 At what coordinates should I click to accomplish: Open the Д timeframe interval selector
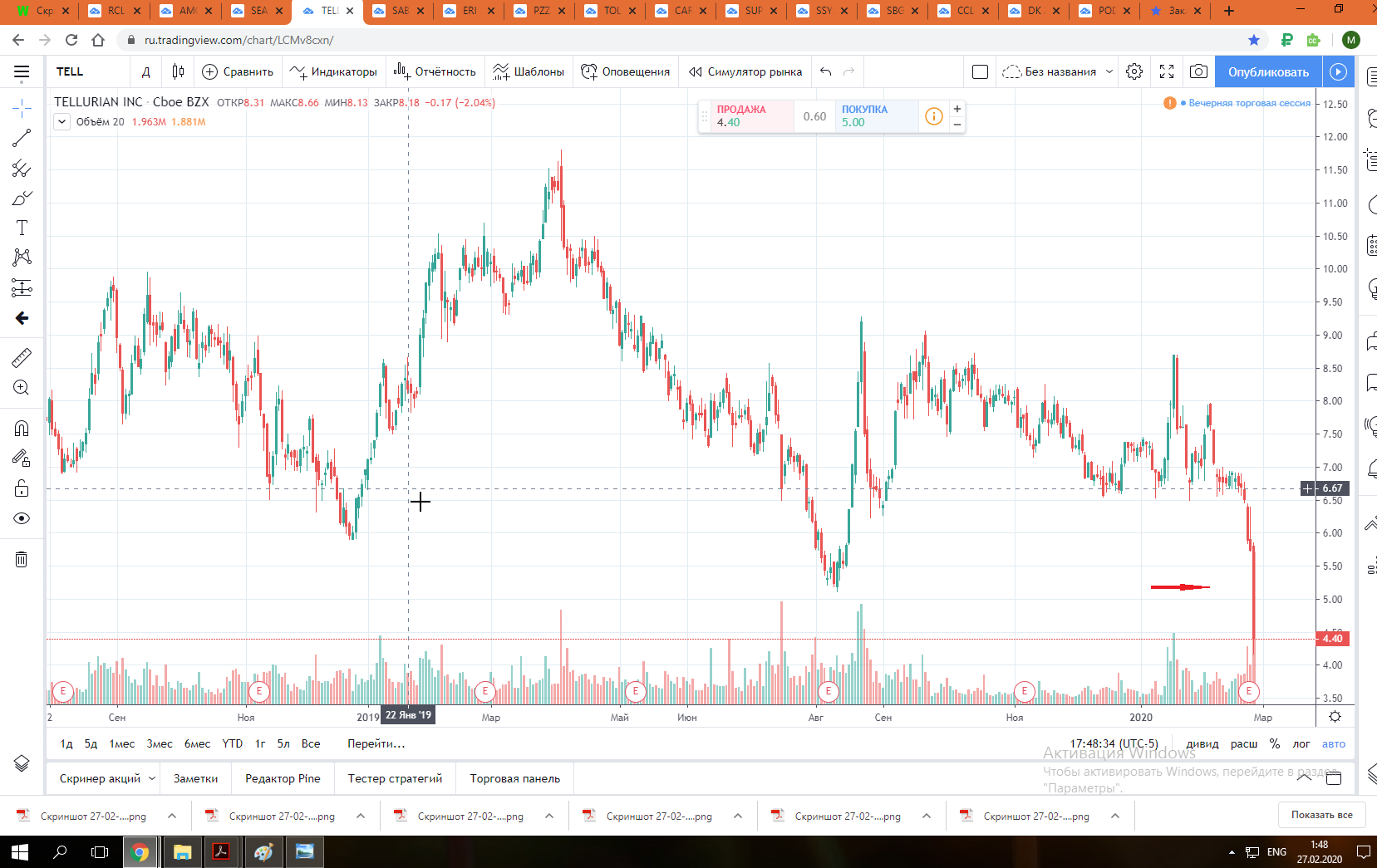(146, 71)
